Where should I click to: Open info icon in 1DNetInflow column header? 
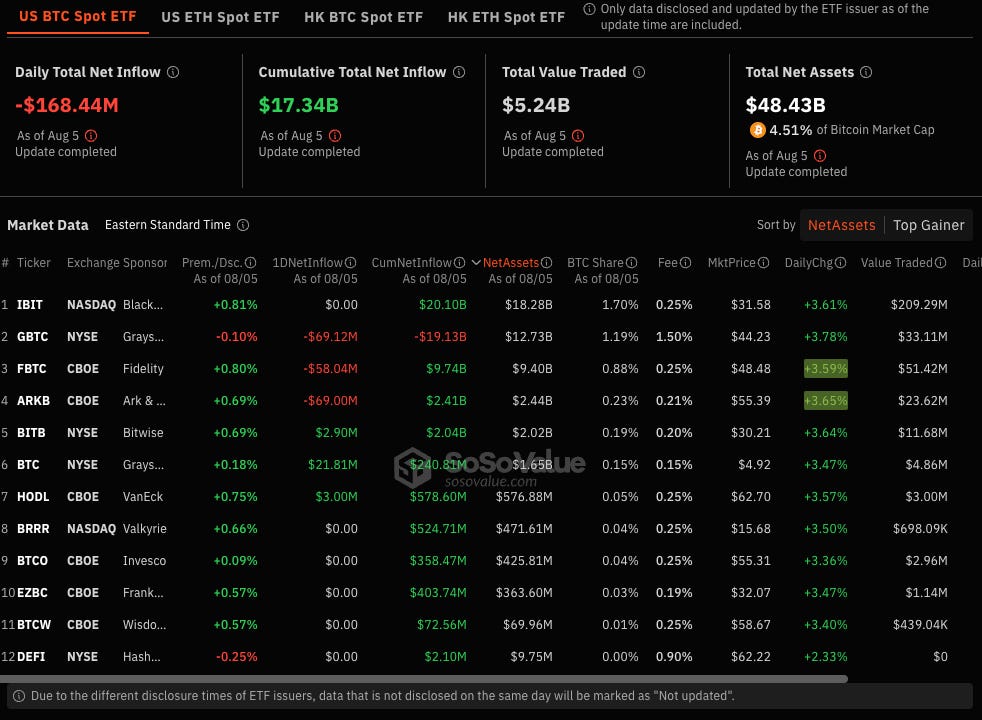point(351,262)
